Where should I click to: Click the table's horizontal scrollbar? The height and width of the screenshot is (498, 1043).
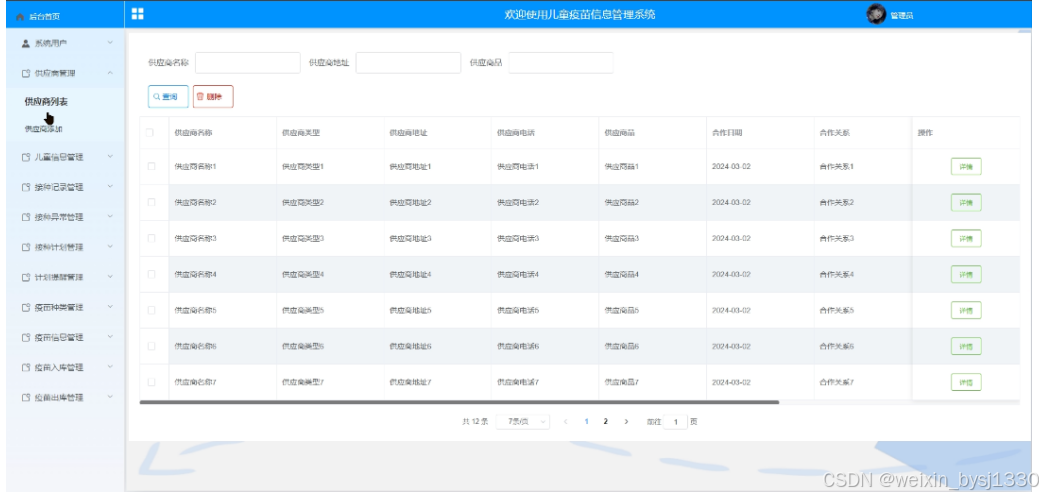(459, 402)
